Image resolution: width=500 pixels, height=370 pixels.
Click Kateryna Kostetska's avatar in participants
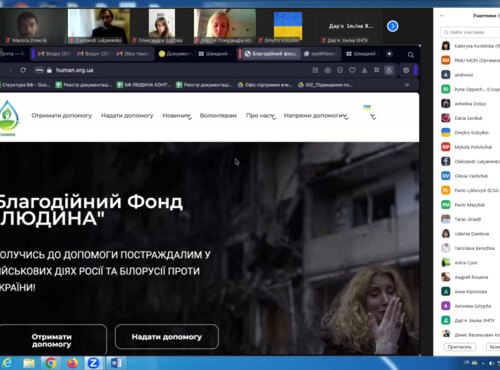point(446,46)
